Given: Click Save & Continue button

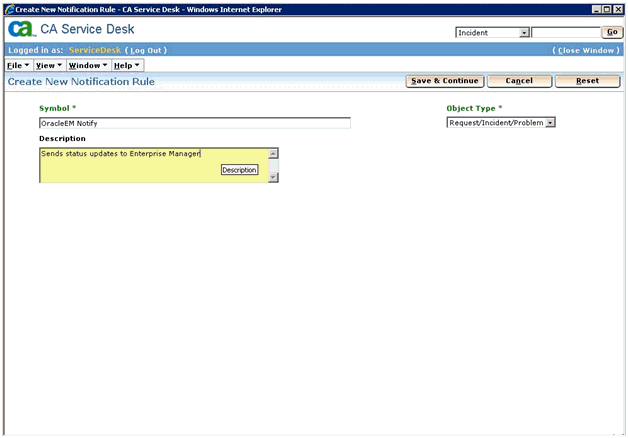Looking at the screenshot, I should 445,81.
